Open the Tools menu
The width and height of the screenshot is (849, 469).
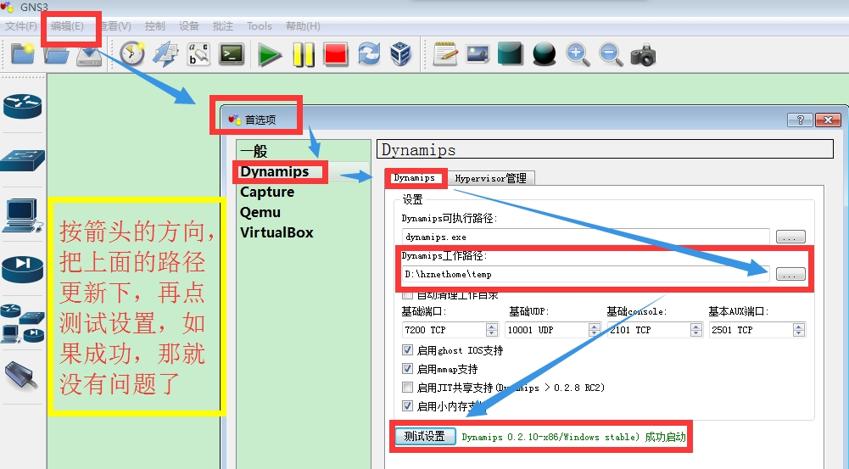pos(259,26)
